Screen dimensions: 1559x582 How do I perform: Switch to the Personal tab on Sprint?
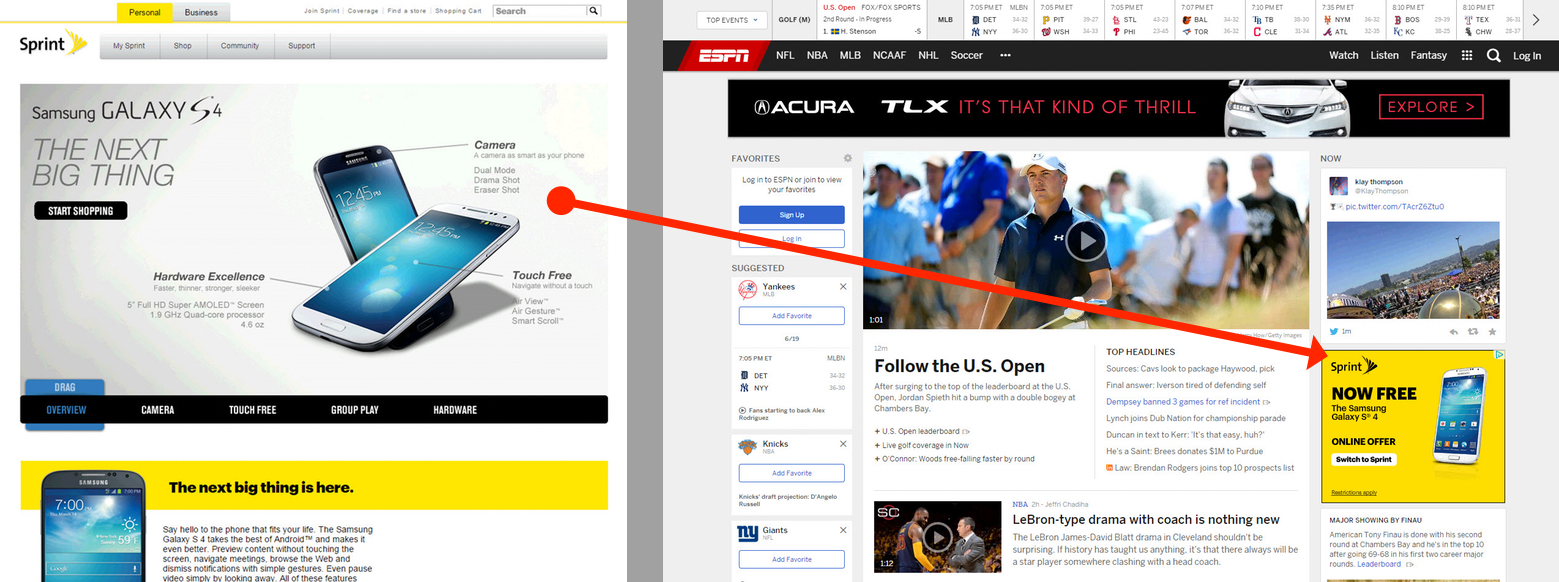tap(144, 12)
